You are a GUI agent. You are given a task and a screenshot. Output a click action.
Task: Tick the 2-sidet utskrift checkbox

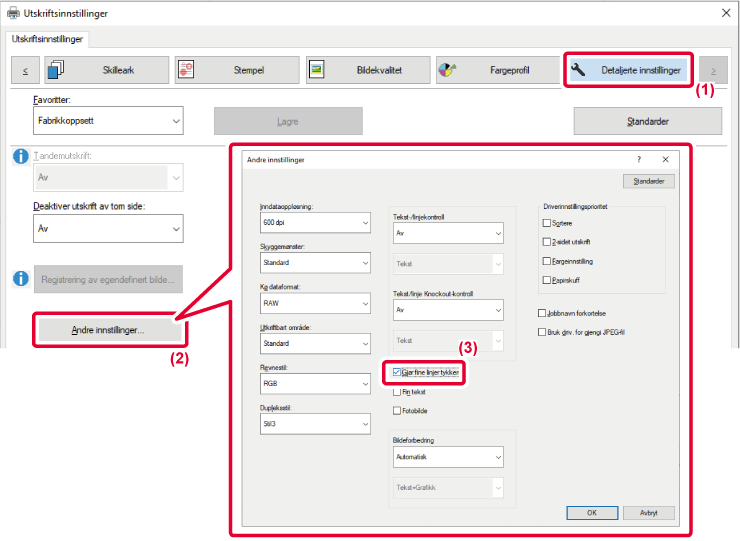coord(545,242)
